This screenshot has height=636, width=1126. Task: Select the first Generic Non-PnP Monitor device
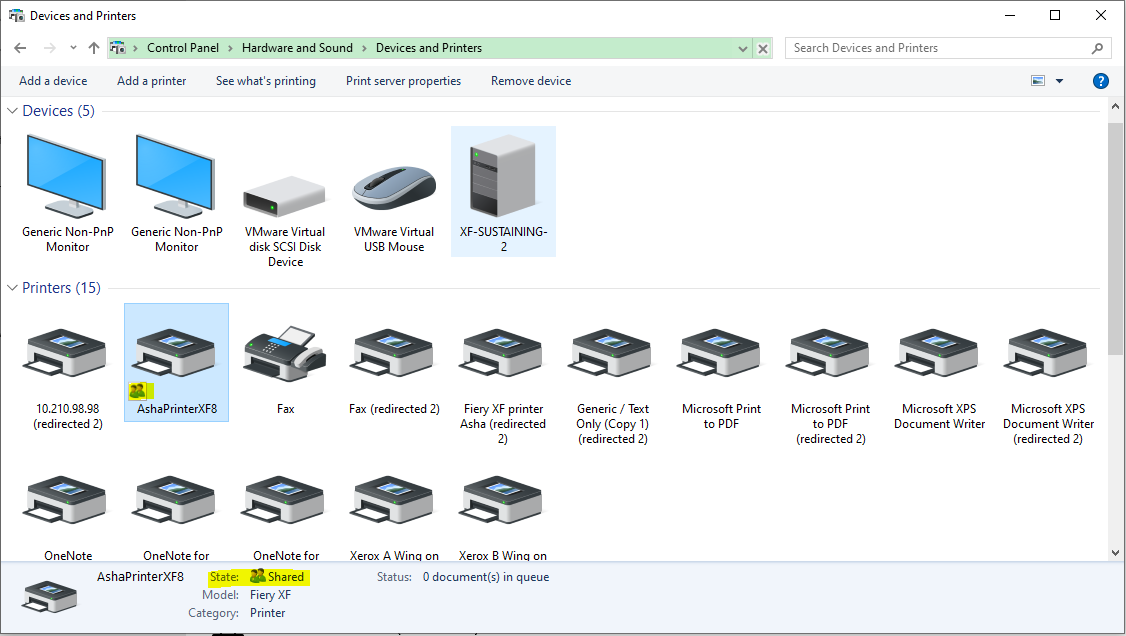click(x=68, y=192)
